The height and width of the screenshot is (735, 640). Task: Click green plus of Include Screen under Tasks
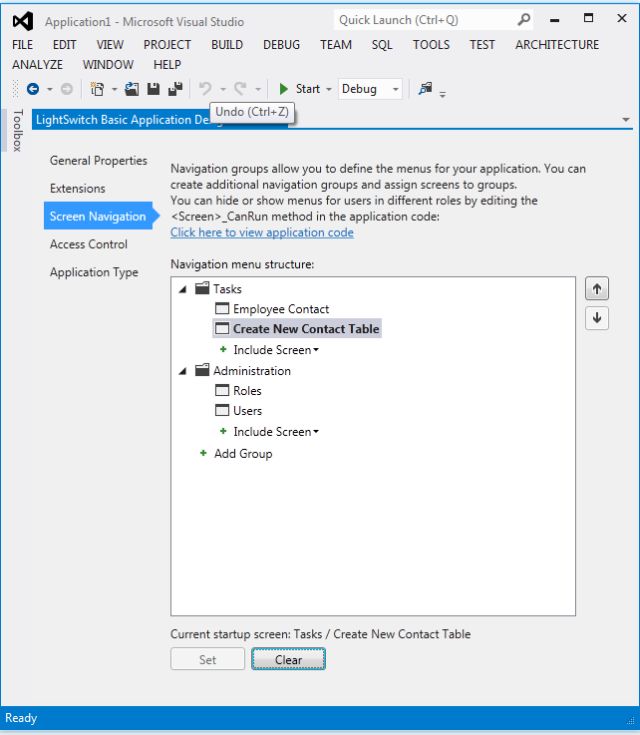click(x=223, y=349)
